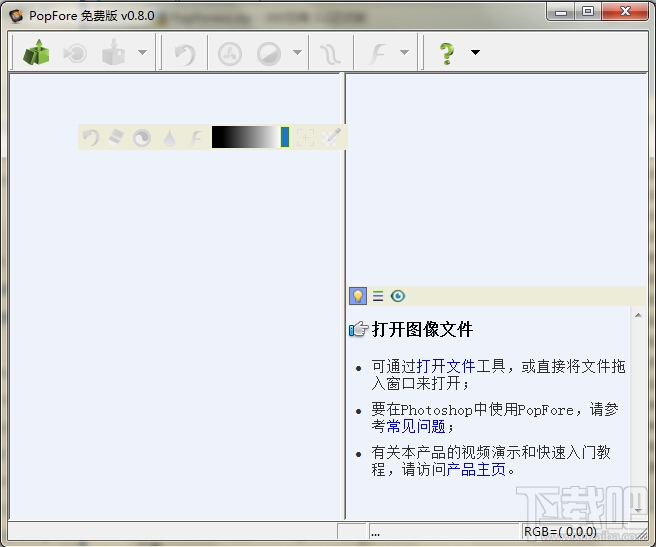Screen dimensions: 656x547
Task: Click the pointing hand icon beside heading
Action: 359,329
